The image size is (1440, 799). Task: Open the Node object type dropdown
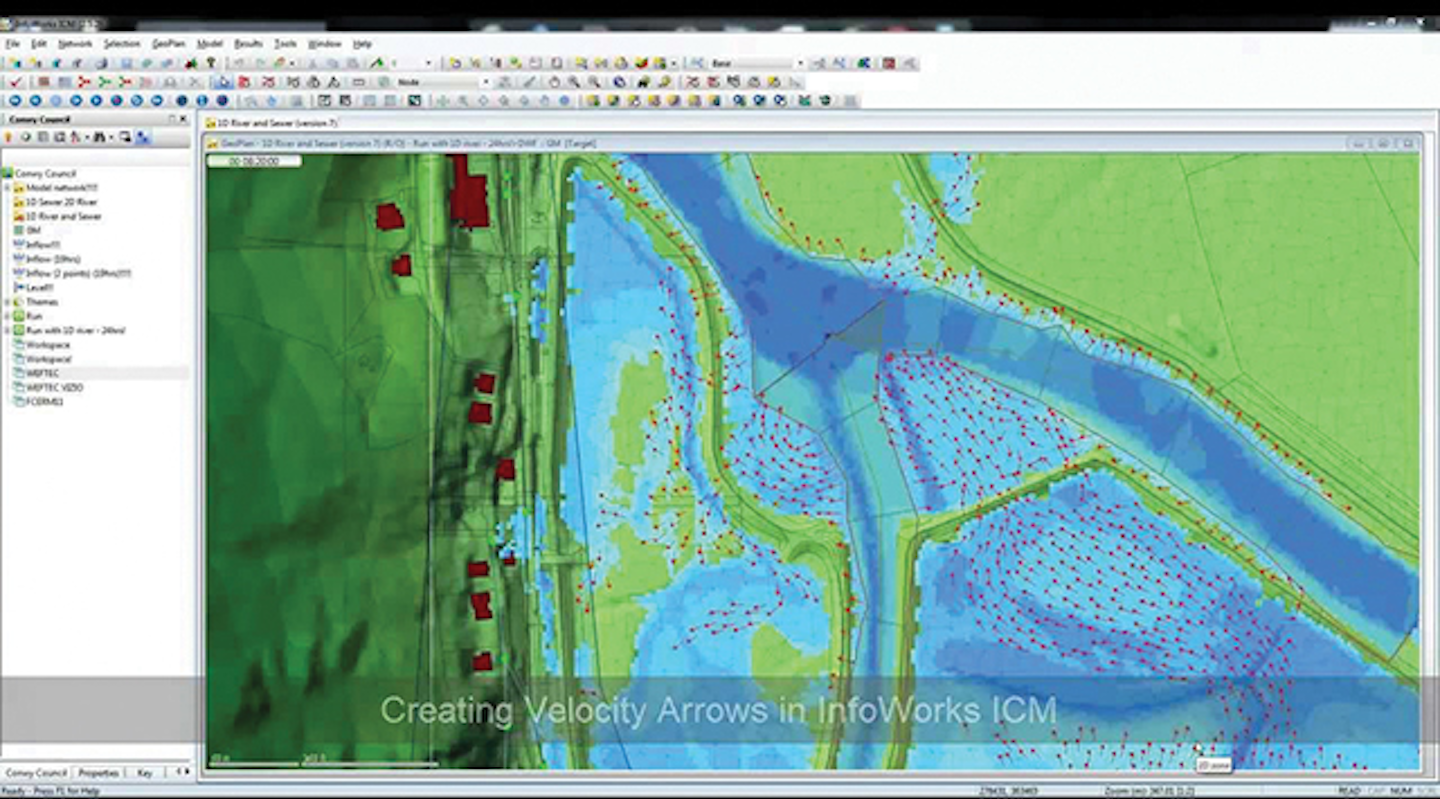click(x=486, y=82)
